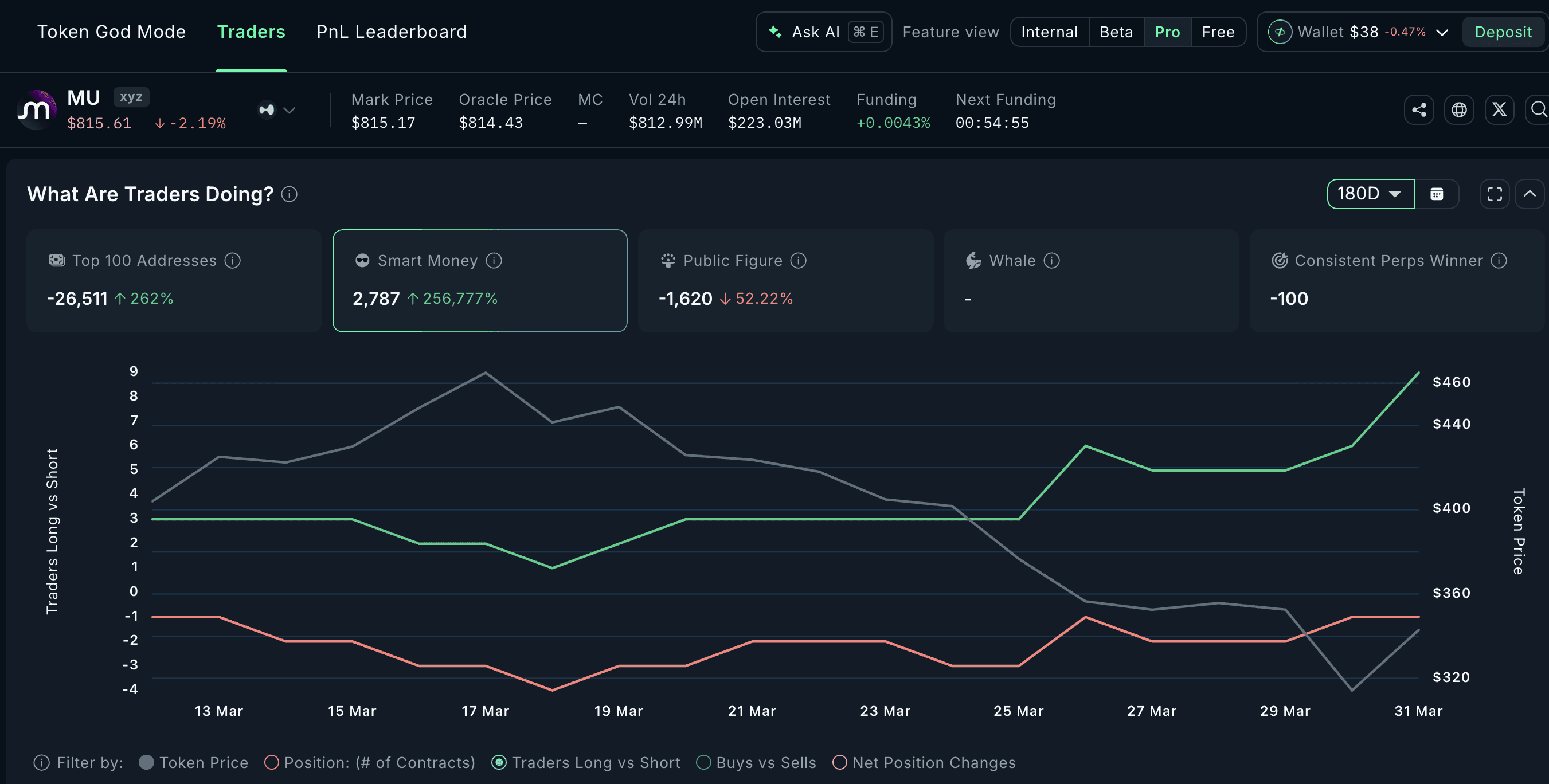Click the Next Funding 00:54:55 timer

[x=992, y=123]
